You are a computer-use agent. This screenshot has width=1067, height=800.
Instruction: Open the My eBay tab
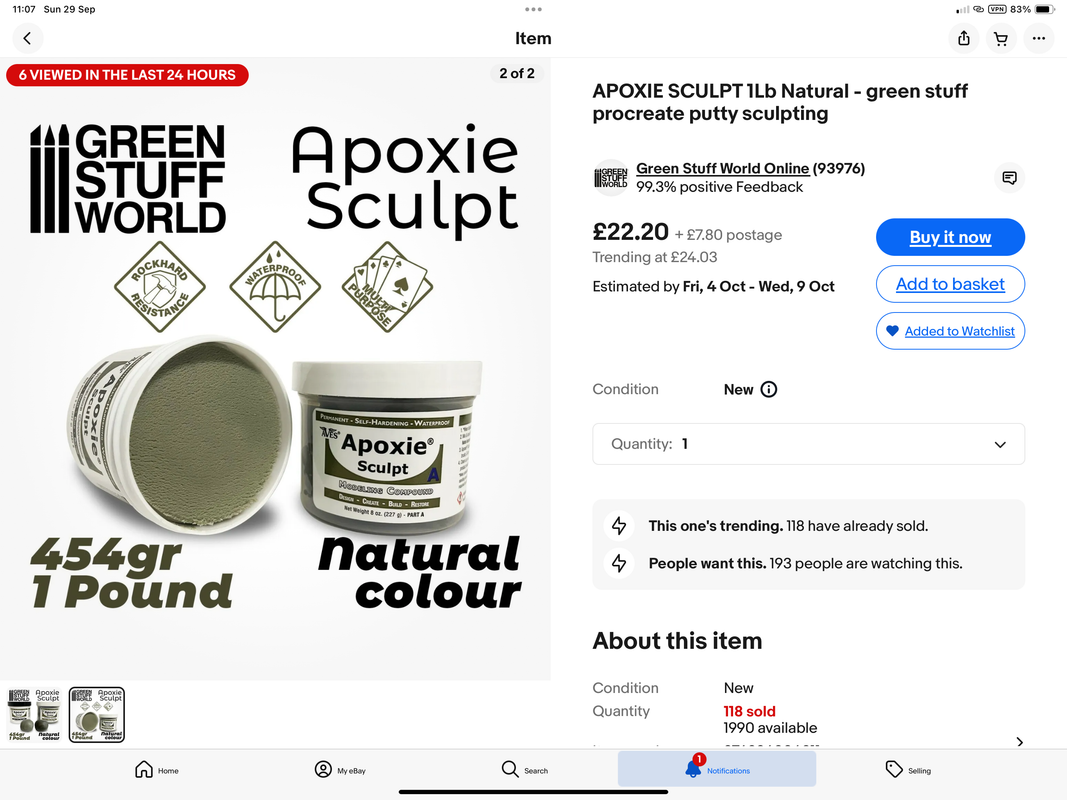[340, 769]
